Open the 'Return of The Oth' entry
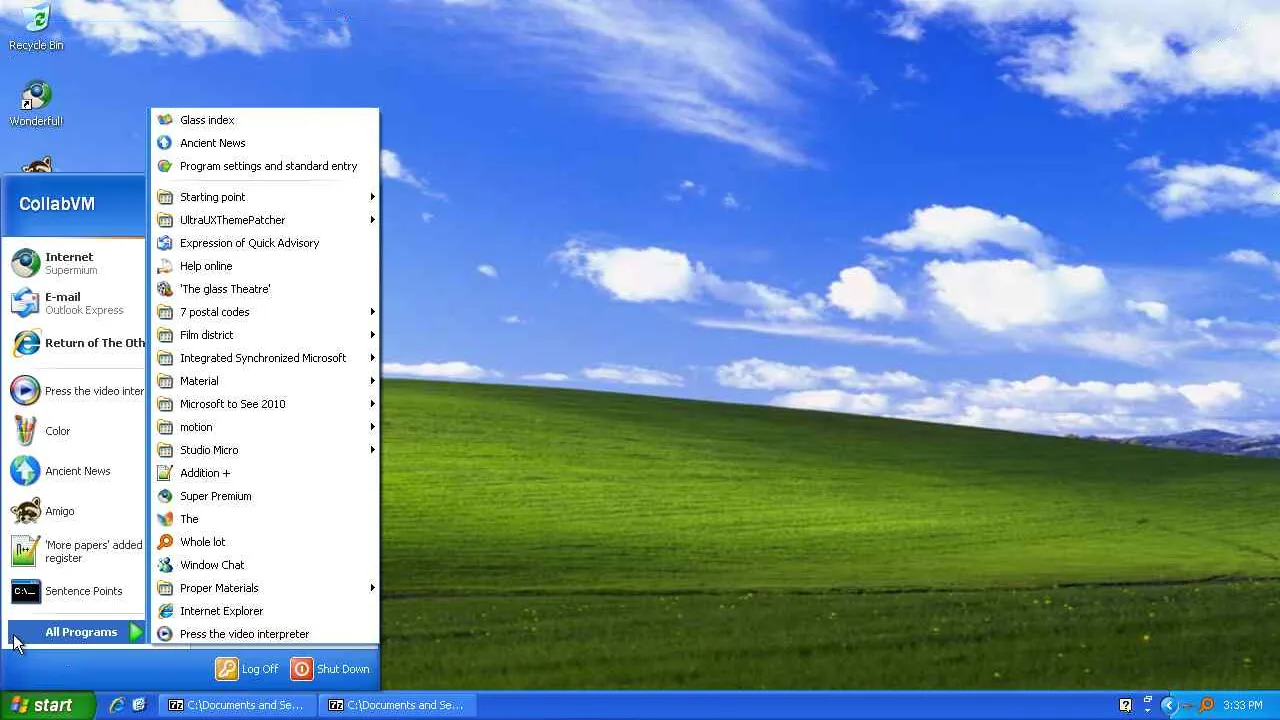Image resolution: width=1280 pixels, height=720 pixels. [x=77, y=343]
